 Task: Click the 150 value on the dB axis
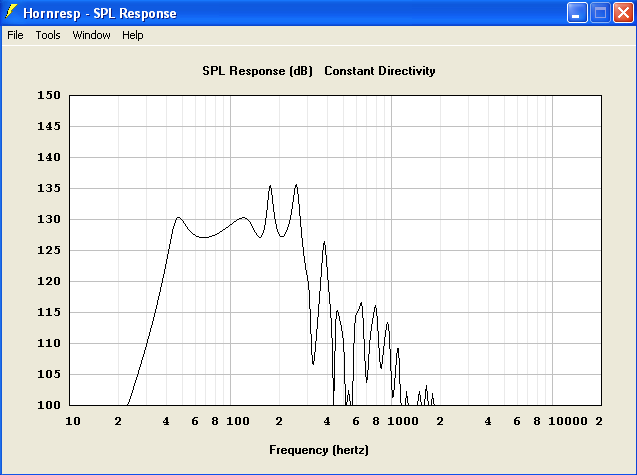[x=49, y=95]
